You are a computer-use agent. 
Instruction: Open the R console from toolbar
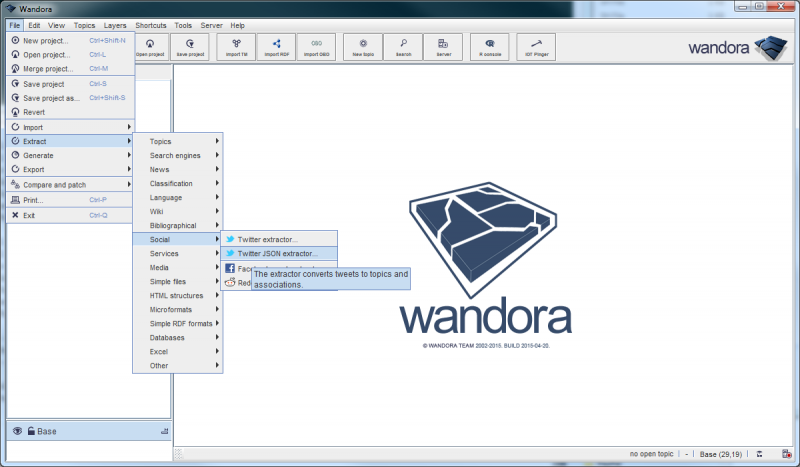(489, 46)
